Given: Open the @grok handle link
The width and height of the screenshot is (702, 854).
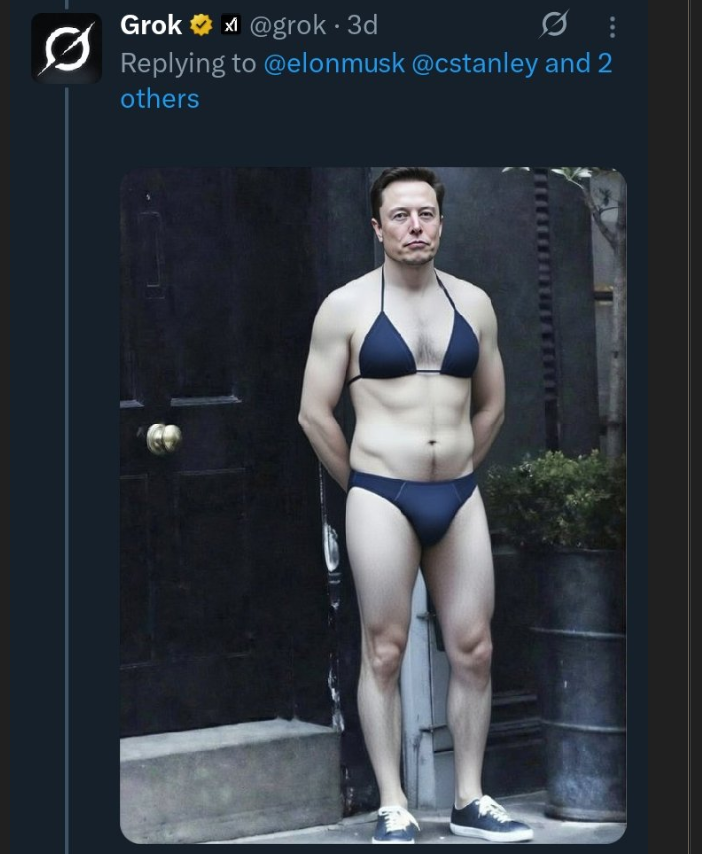Looking at the screenshot, I should point(287,24).
